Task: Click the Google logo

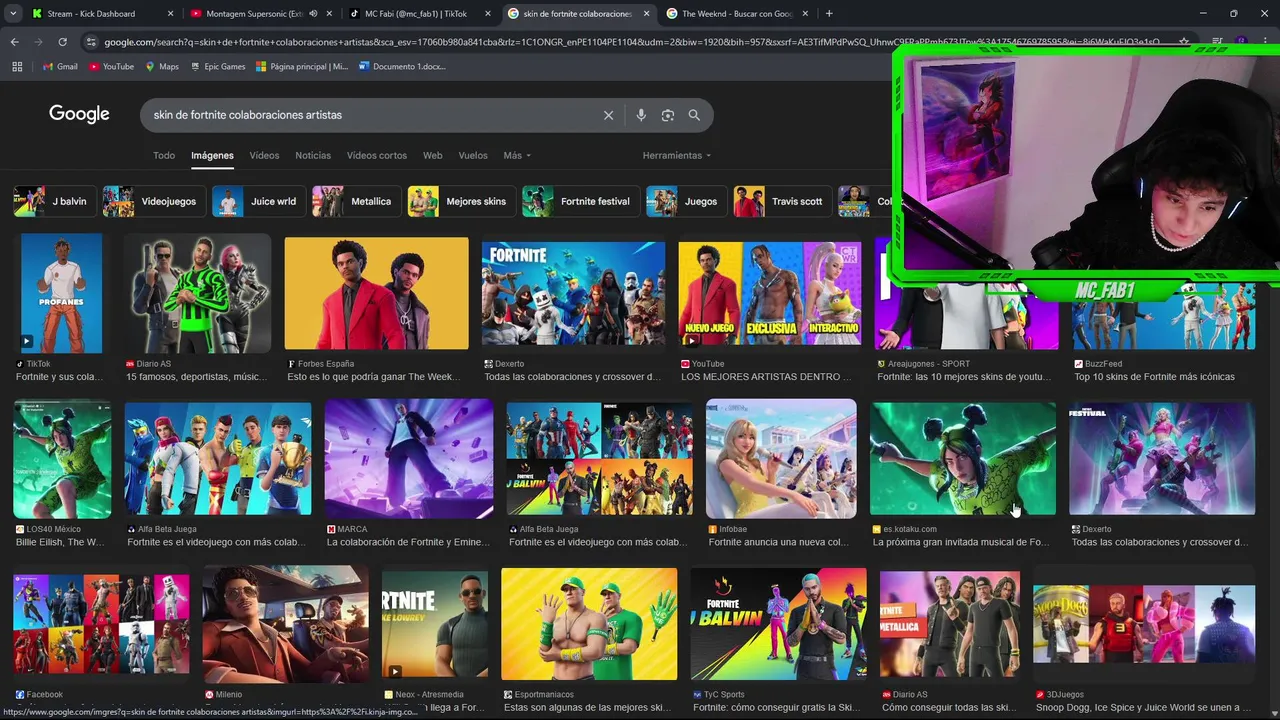Action: click(x=79, y=114)
